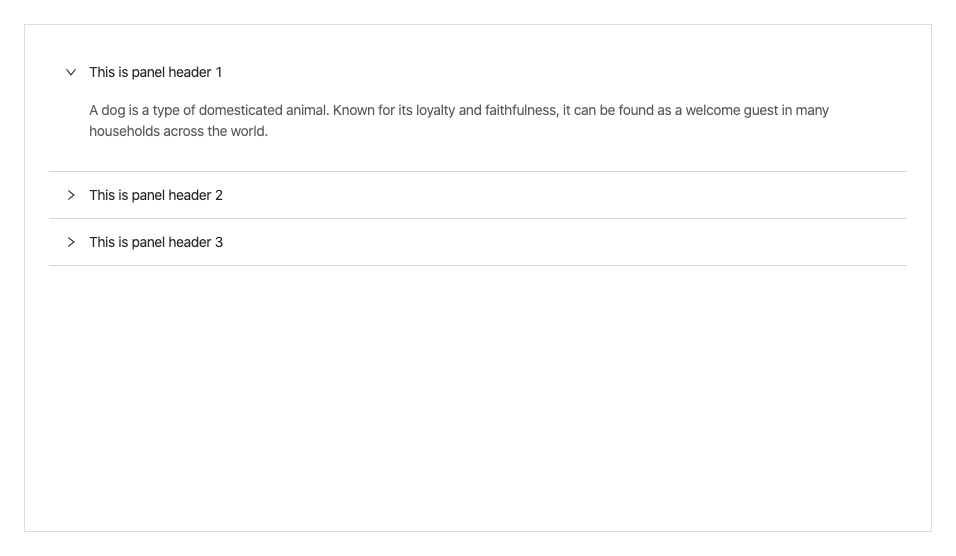Viewport: 956px width, 556px height.
Task: Expand the panel titled 'This is panel header 2'
Action: [478, 195]
